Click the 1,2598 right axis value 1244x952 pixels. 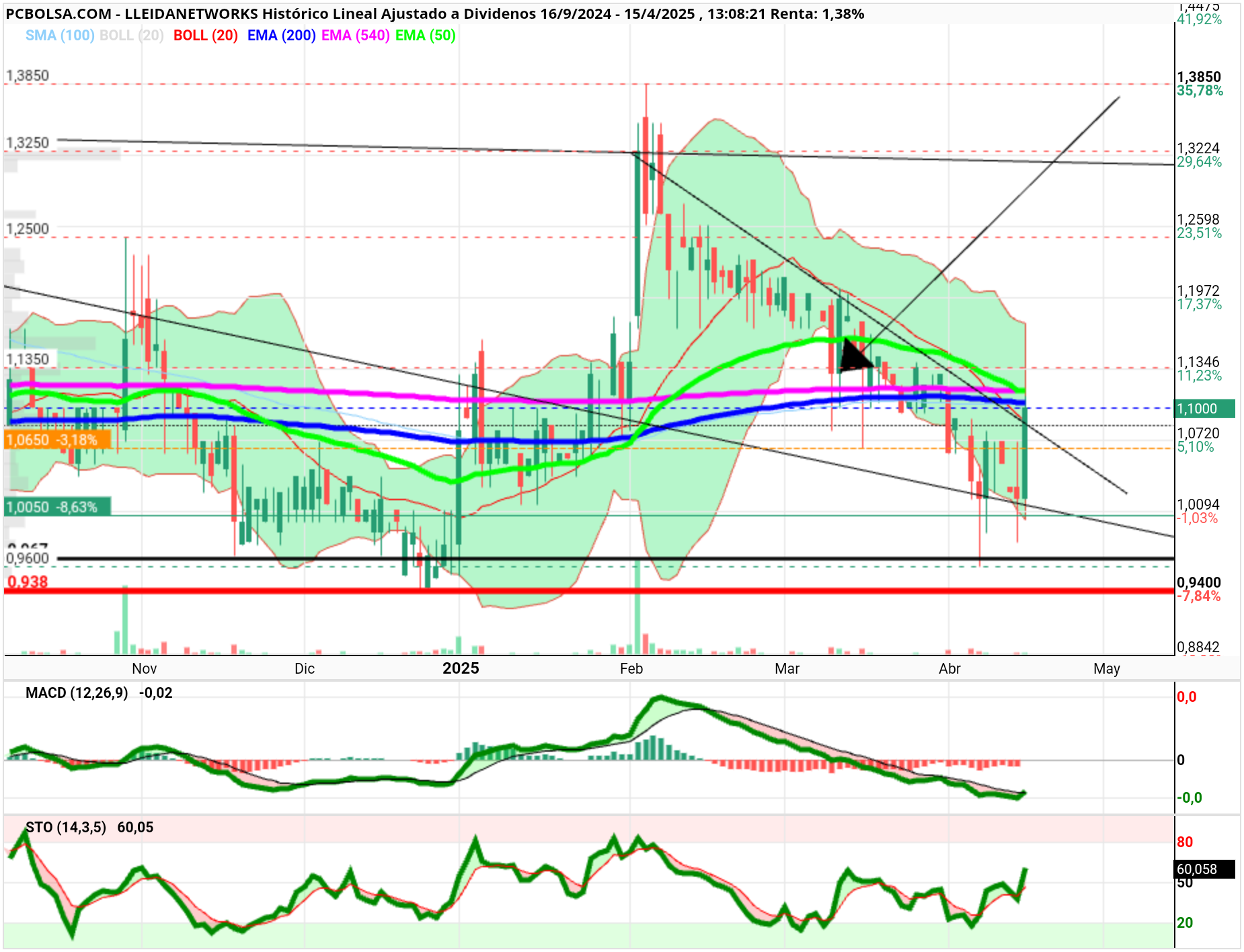pos(1198,219)
